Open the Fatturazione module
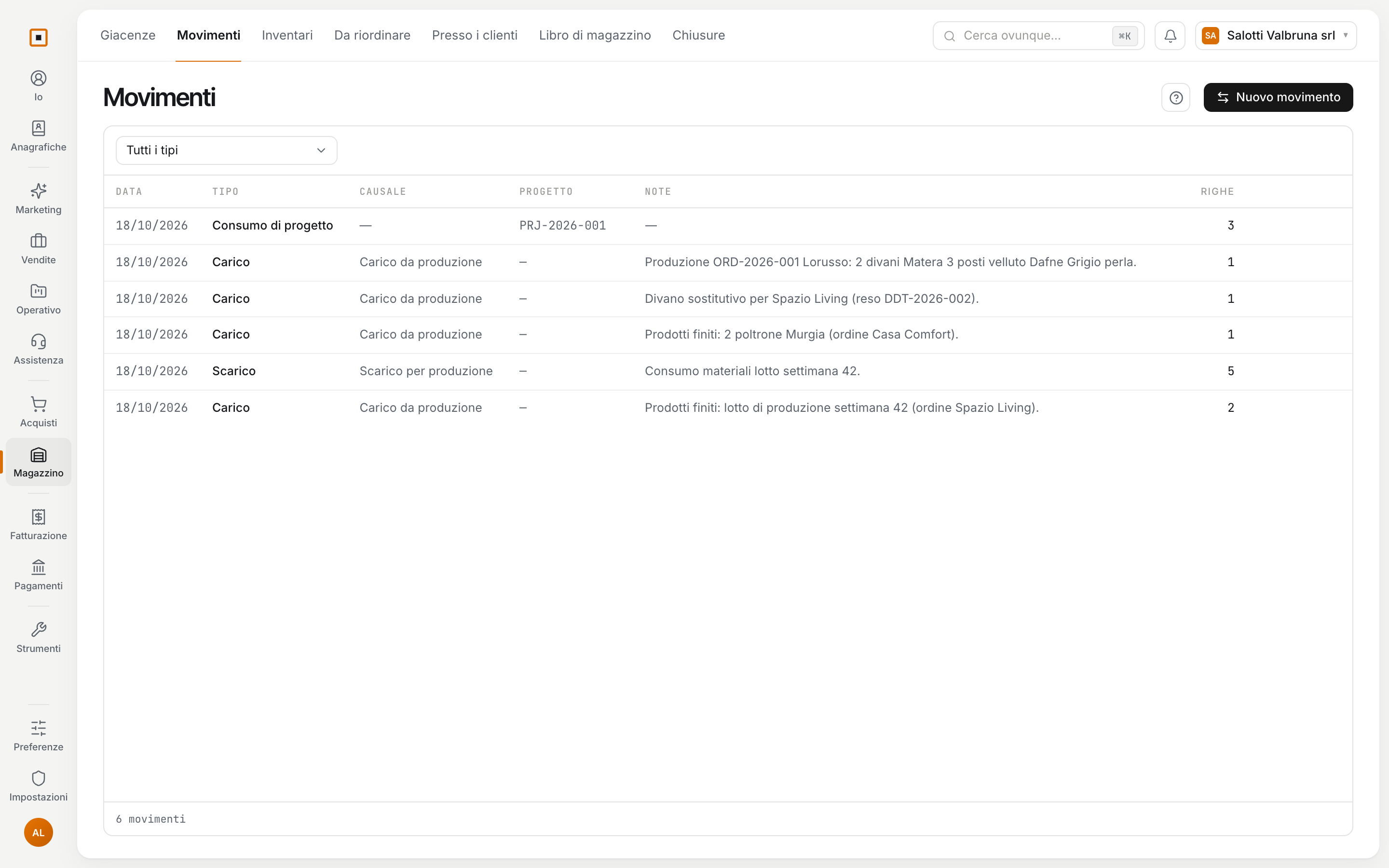Screen dimensions: 1389x868 click(39, 525)
